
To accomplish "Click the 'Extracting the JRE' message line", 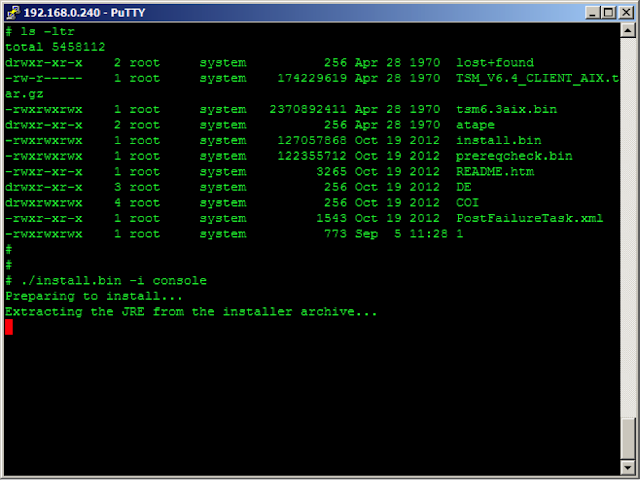I will [191, 312].
